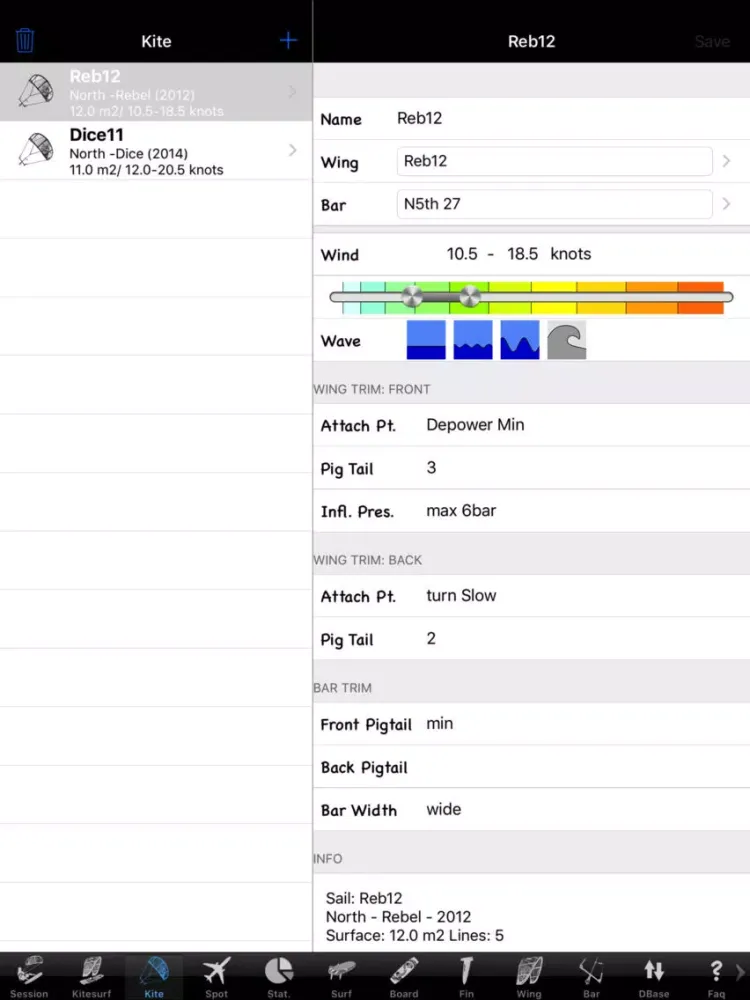Open the Surf tab

click(x=341, y=976)
